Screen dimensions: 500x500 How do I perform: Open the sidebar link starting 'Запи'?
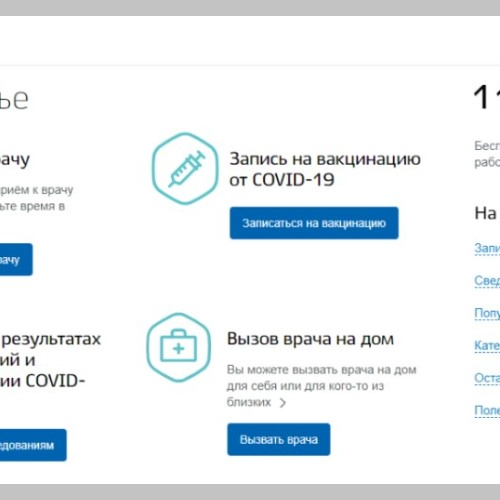point(487,248)
